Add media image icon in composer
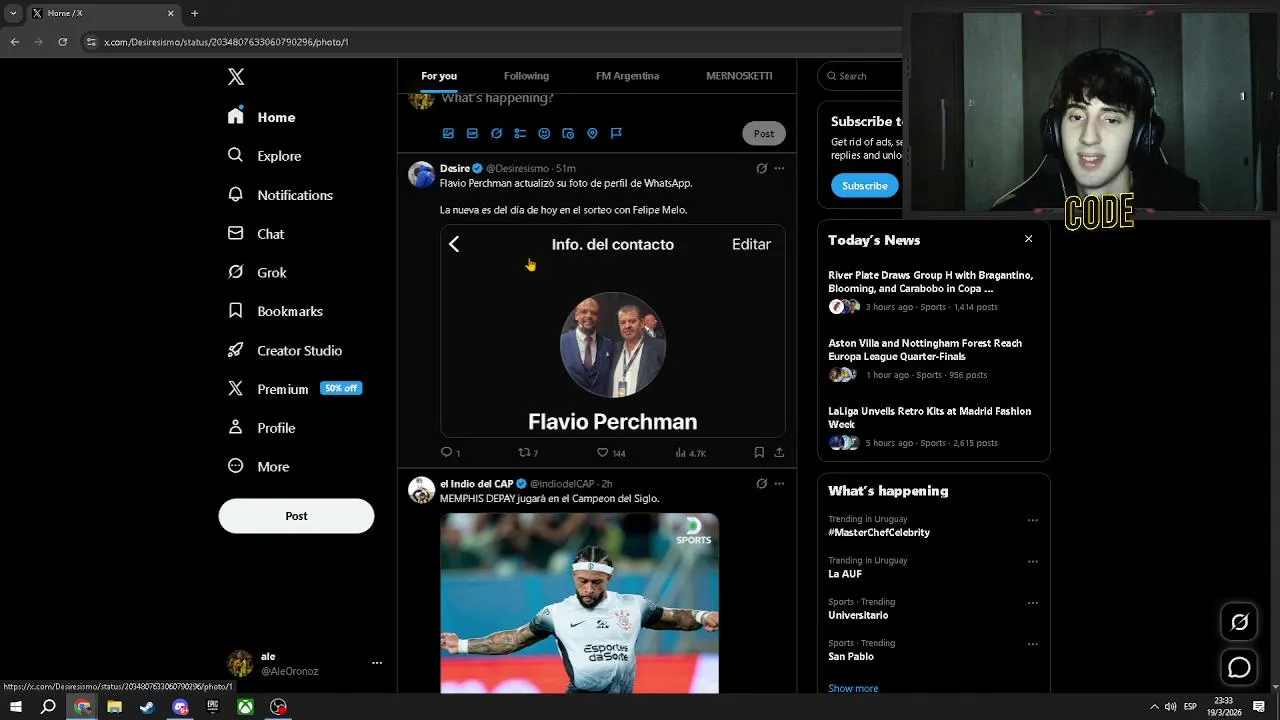 click(x=448, y=133)
